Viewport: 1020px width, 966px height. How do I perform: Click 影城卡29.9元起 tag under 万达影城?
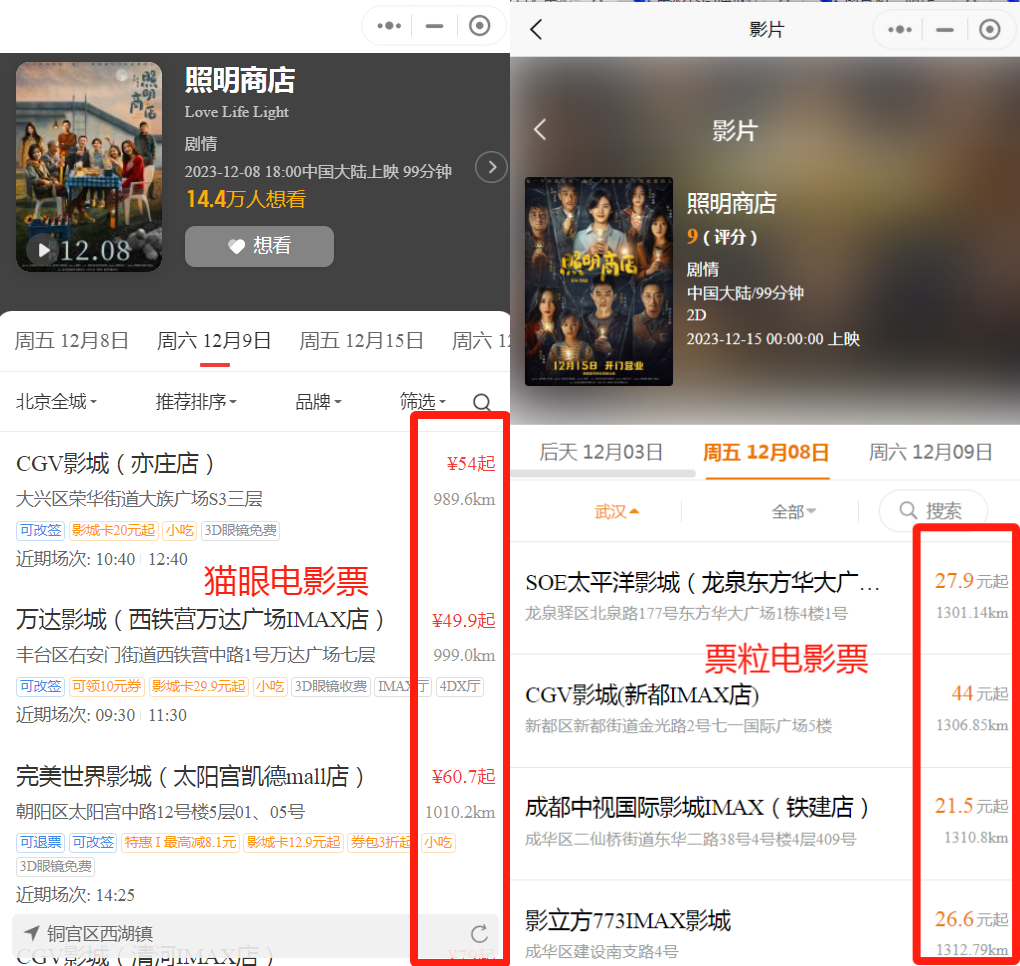point(198,686)
